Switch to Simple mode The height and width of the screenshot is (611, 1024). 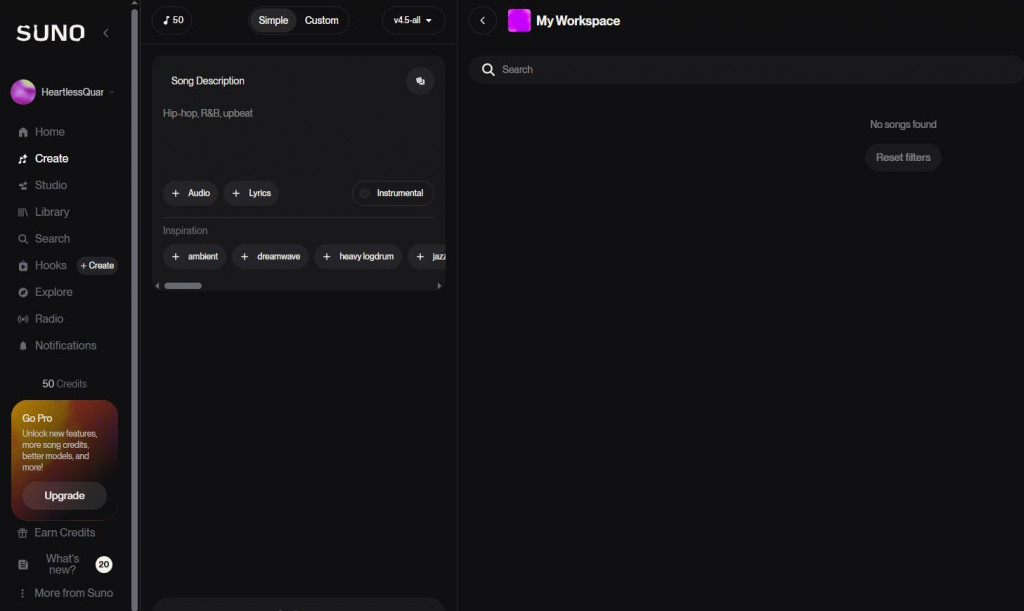pos(273,20)
